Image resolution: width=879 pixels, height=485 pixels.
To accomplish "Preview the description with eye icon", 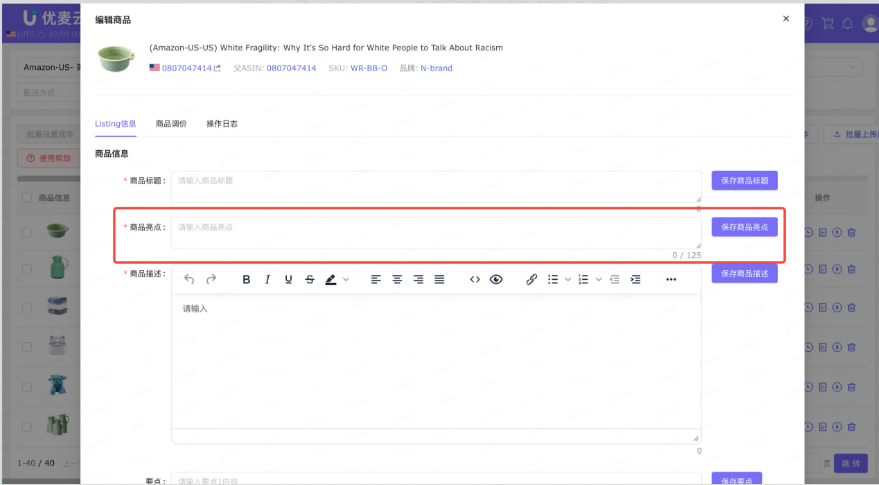I will click(496, 279).
